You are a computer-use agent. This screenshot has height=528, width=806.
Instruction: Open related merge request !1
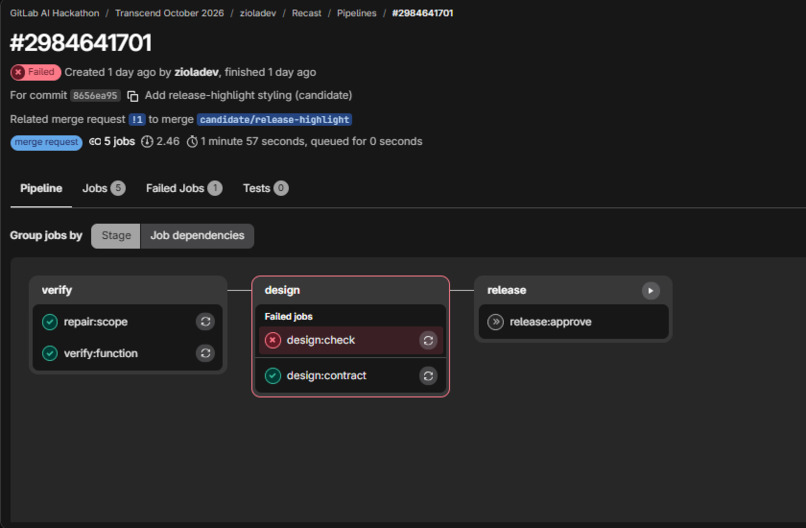pos(137,119)
